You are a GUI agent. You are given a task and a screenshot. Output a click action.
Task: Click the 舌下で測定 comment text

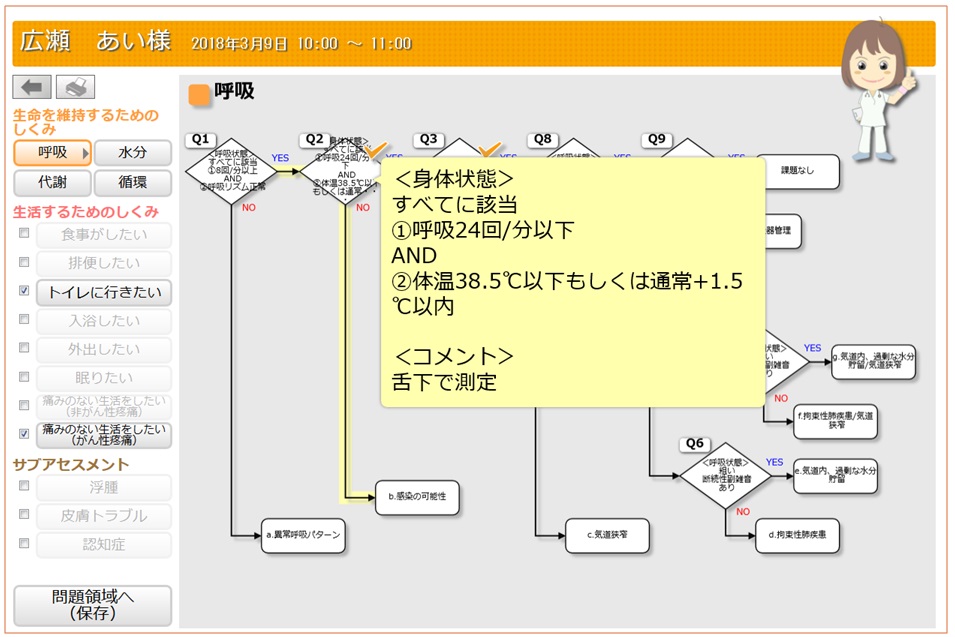(444, 382)
